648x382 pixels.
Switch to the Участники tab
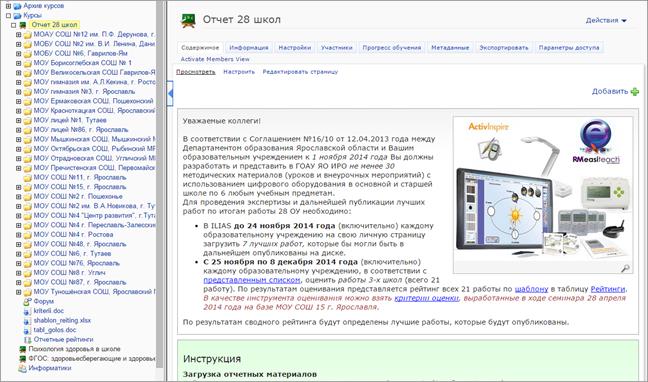336,48
